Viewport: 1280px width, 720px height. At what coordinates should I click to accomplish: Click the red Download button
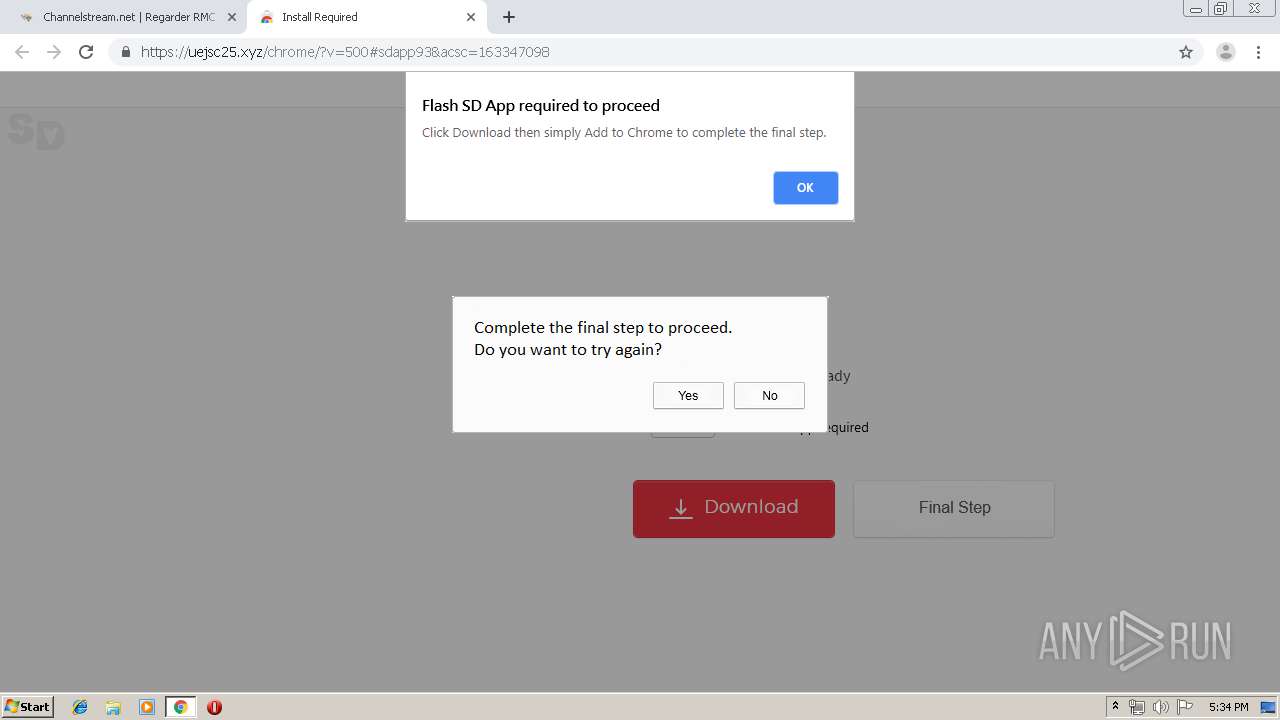click(734, 509)
